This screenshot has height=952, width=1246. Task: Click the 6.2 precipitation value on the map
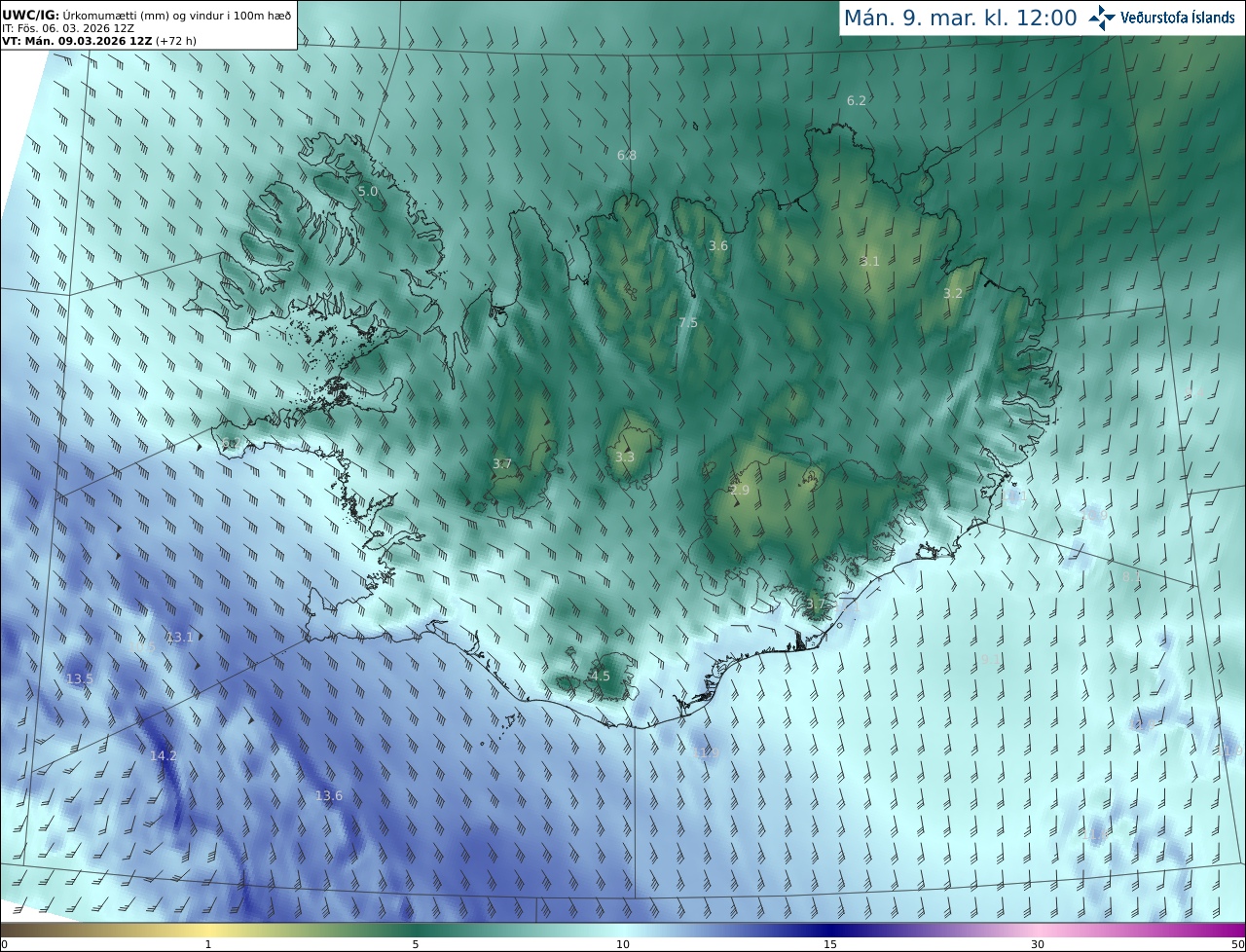pos(857,100)
